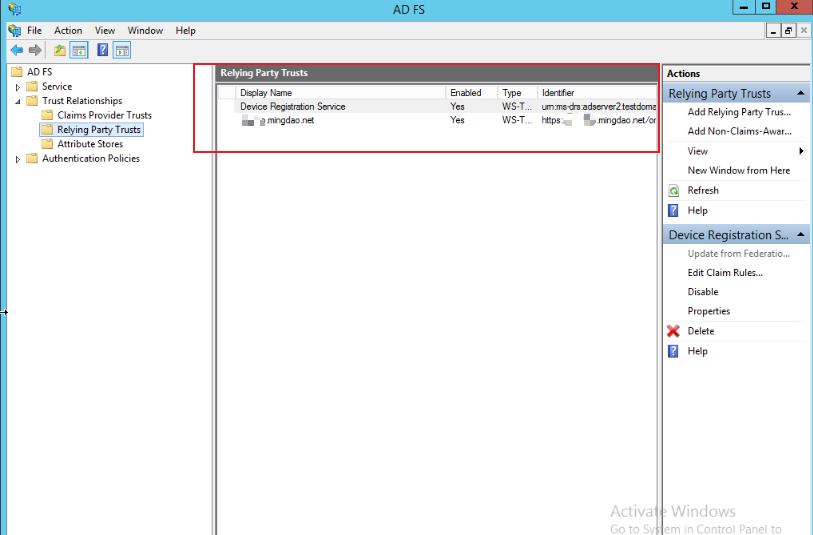Viewport: 813px width, 535px height.
Task: Select the mingdao.net relying party row
Action: (437, 120)
